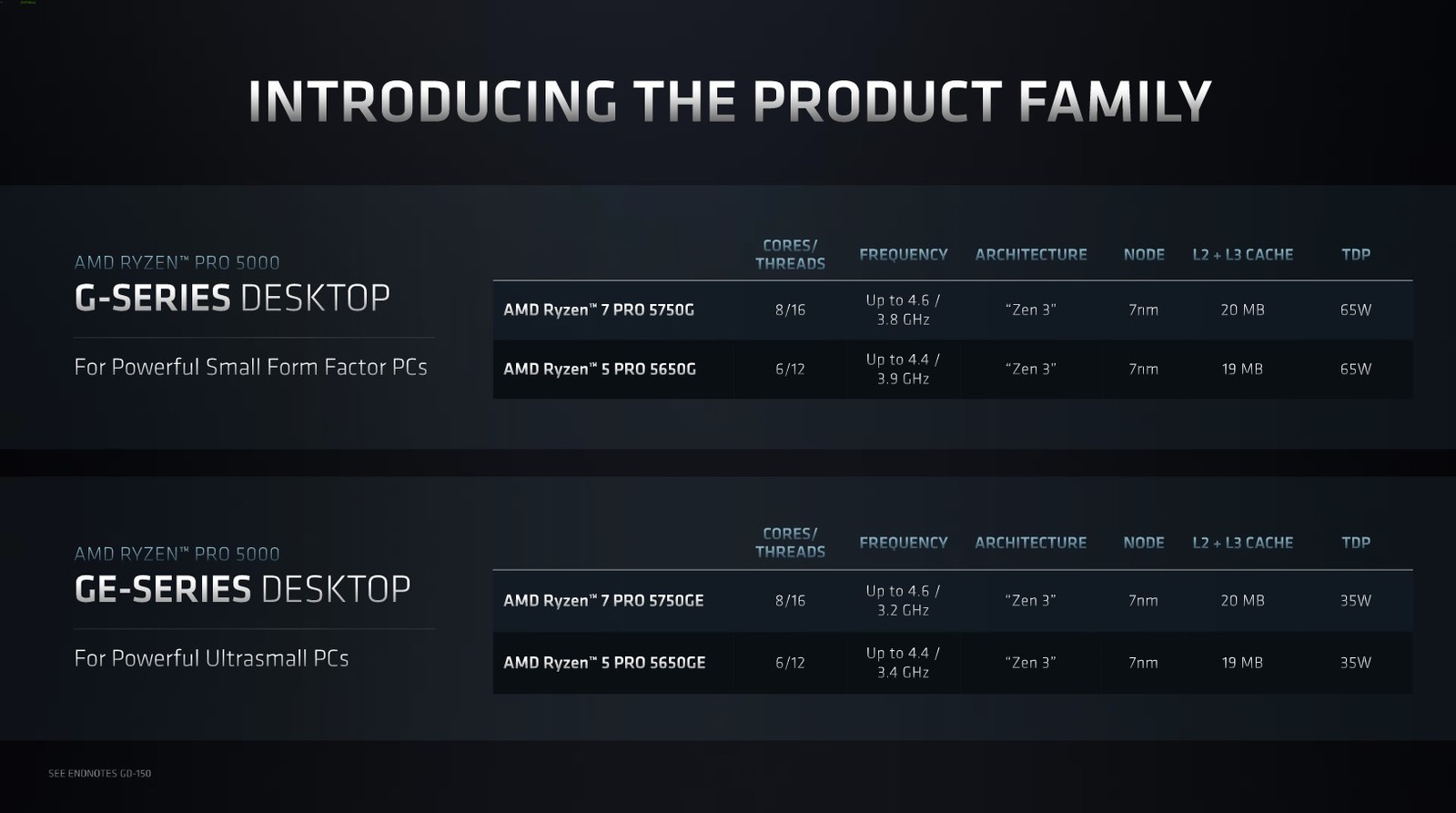
Task: Click the bottom table's L2 + L3 CACHE header
Action: (1242, 543)
